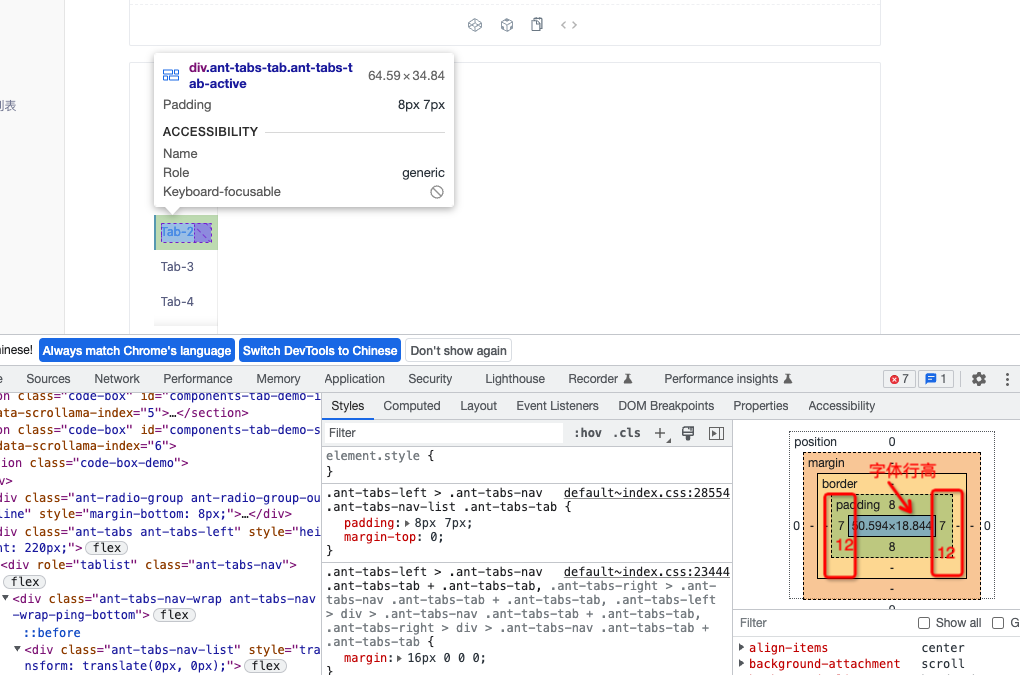
Task: Click the box model position label
Action: pyautogui.click(x=815, y=442)
